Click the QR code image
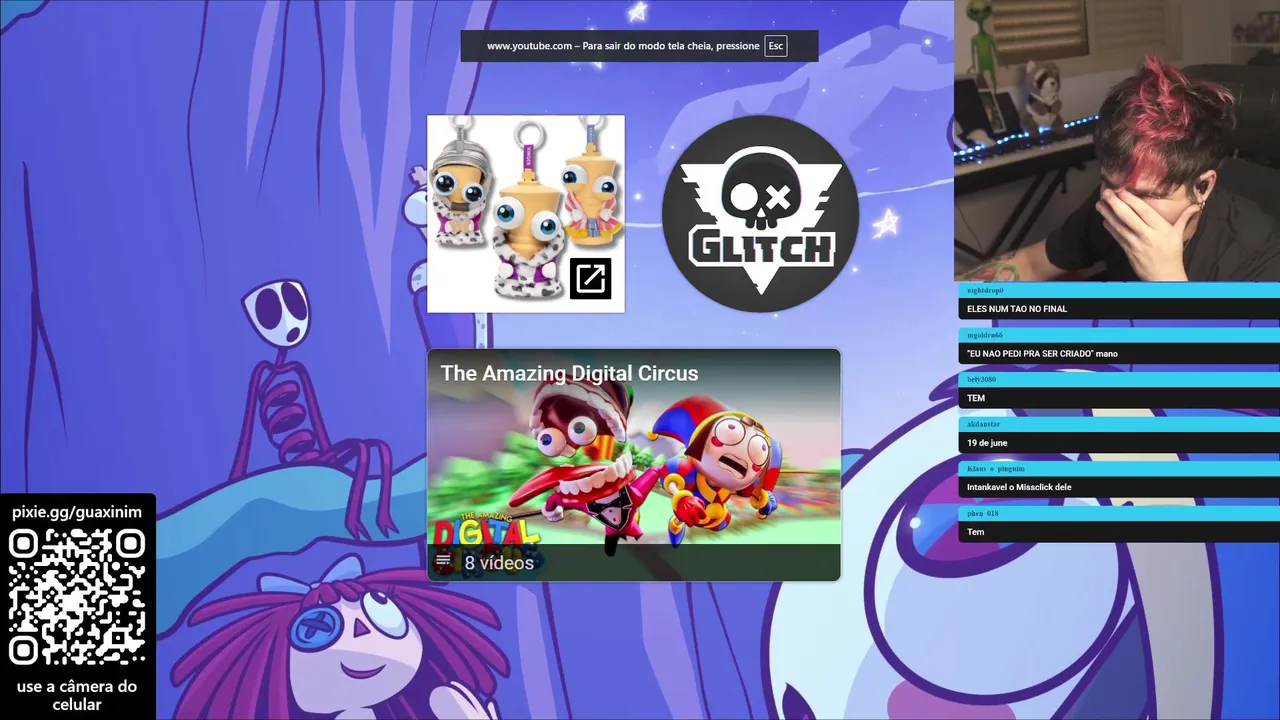 pos(77,598)
